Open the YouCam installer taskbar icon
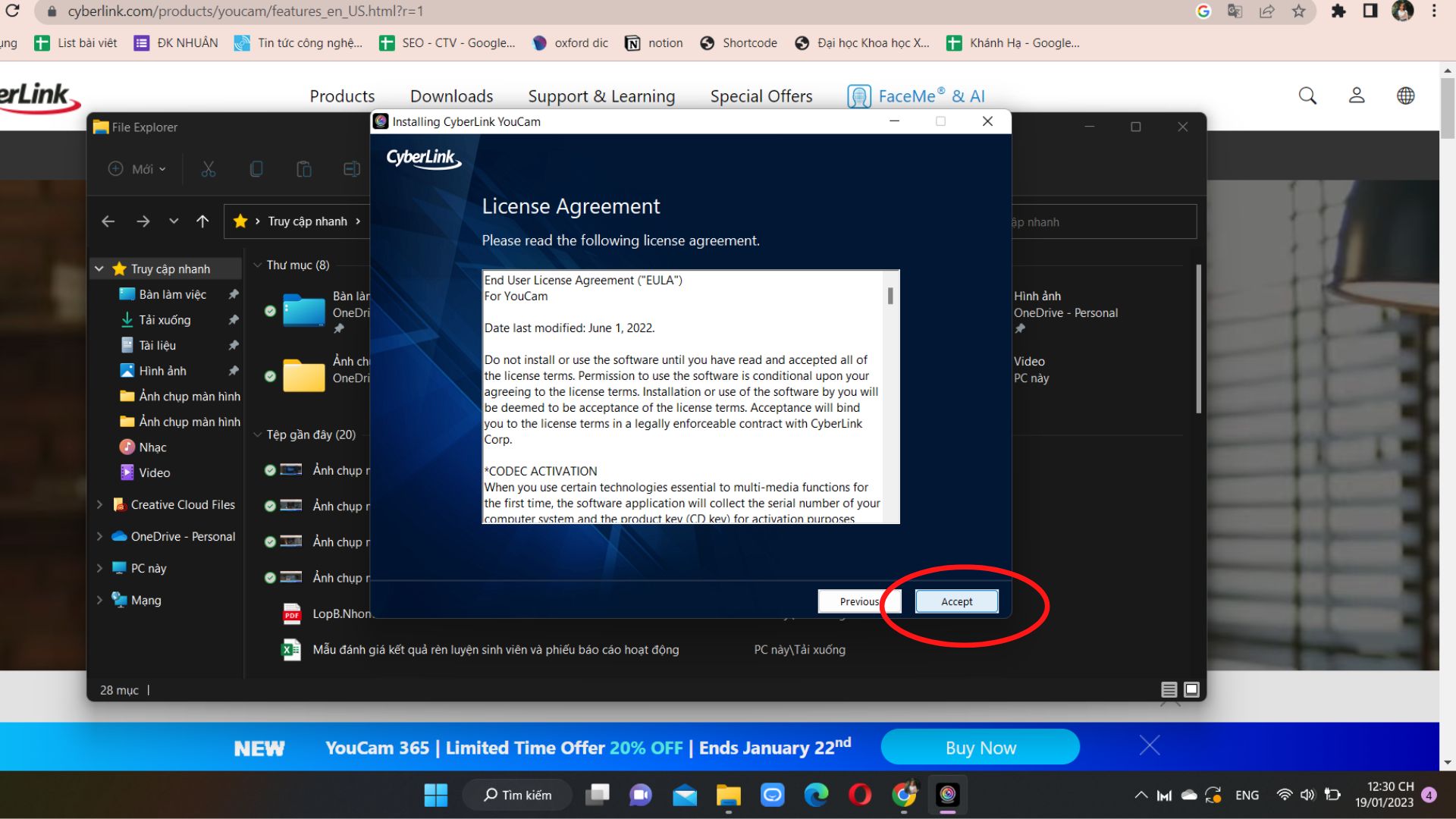Image resolution: width=1456 pixels, height=819 pixels. (x=948, y=795)
